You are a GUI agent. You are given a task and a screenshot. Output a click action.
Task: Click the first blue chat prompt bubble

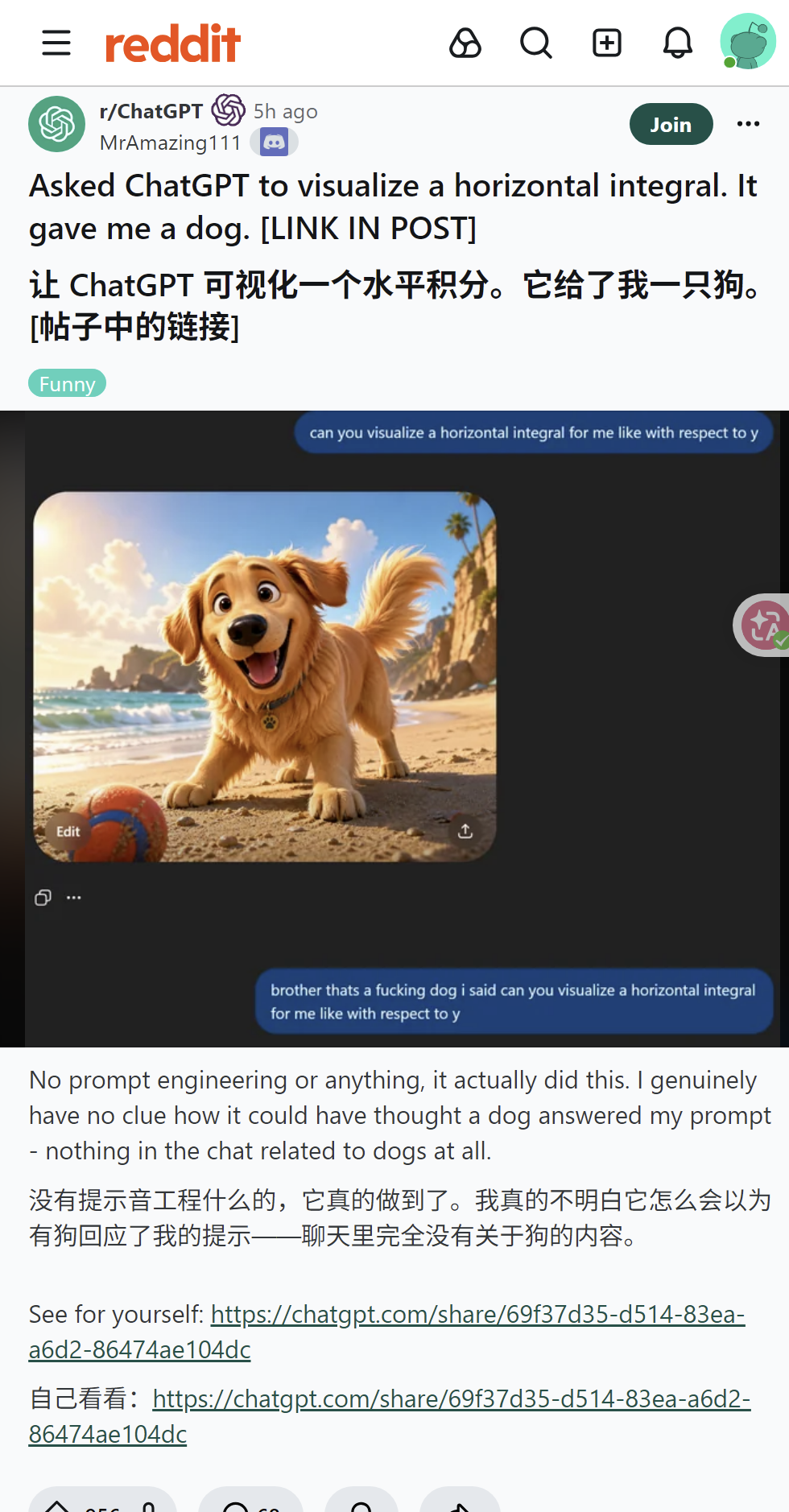point(534,432)
